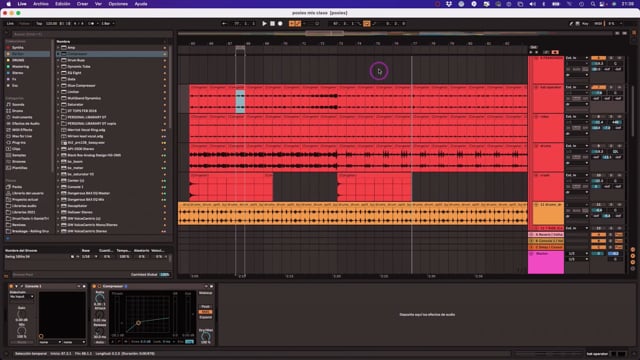
Task: Select the Drums browser category icon
Action: (8, 111)
